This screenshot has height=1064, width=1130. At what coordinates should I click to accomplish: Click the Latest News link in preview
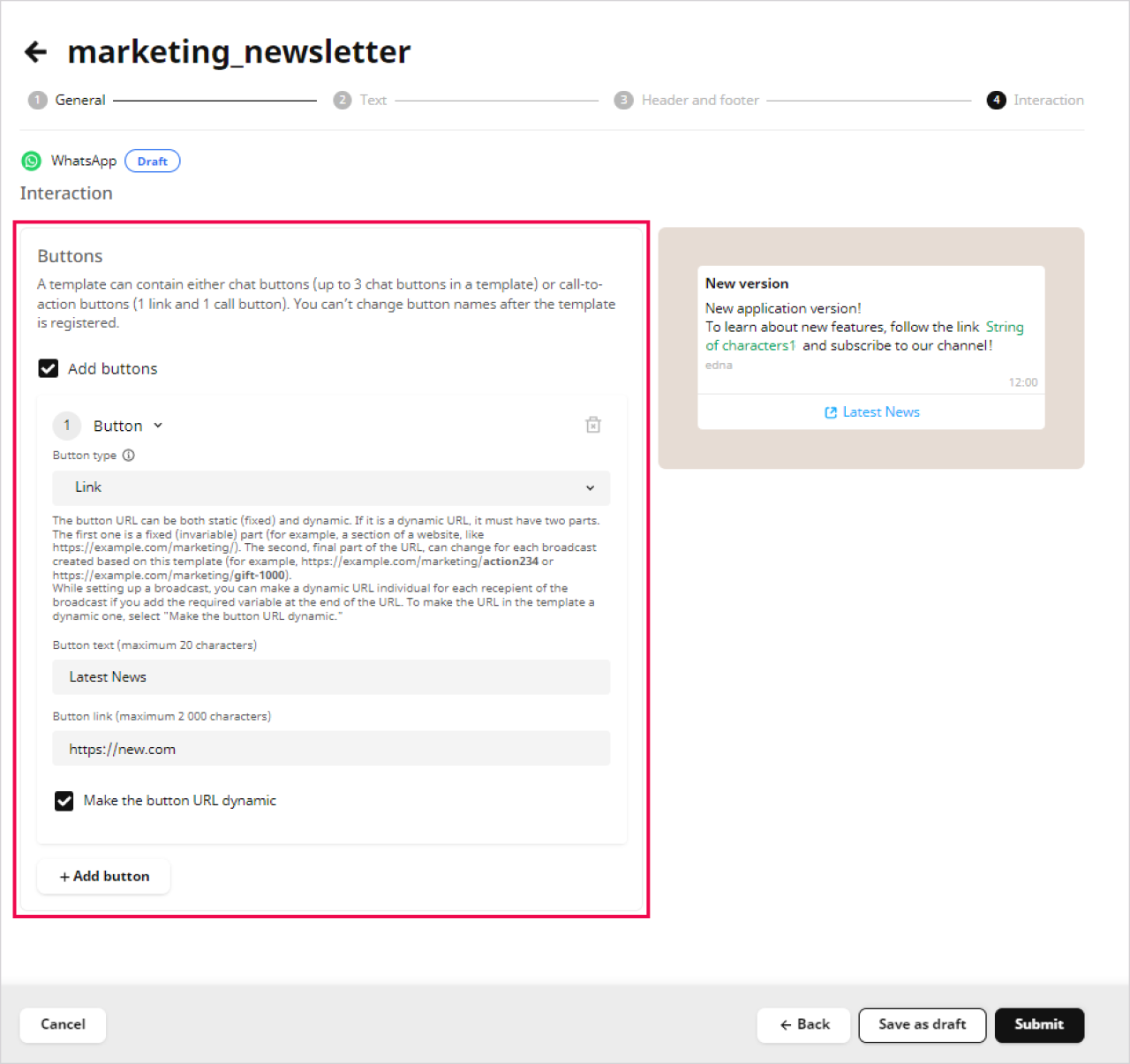pos(872,412)
